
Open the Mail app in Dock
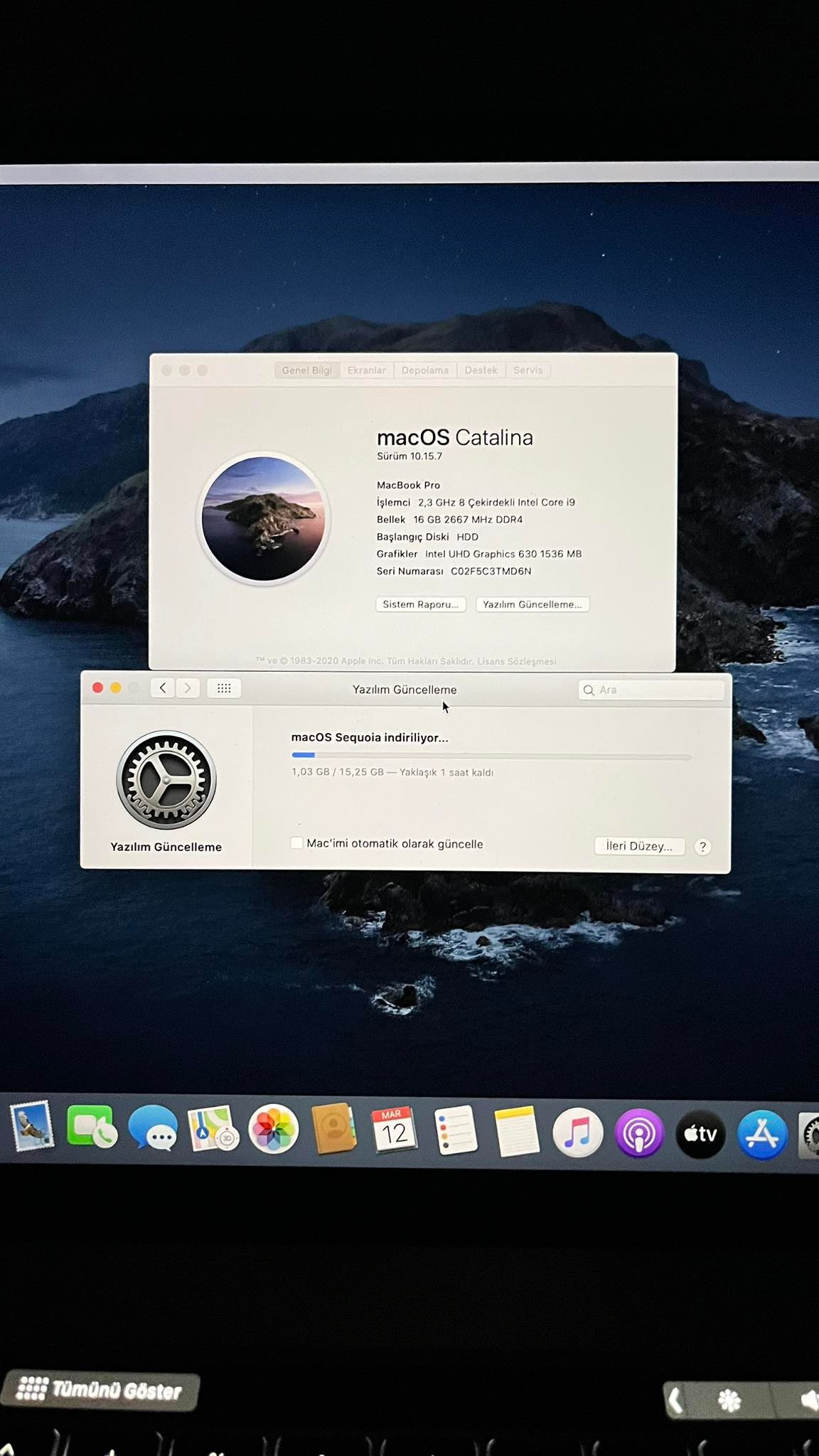point(32,1128)
